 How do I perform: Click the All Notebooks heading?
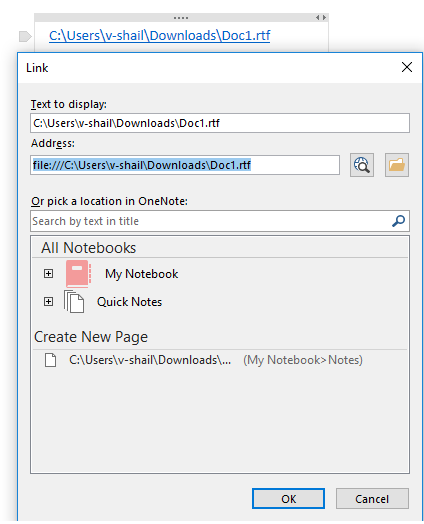89,248
